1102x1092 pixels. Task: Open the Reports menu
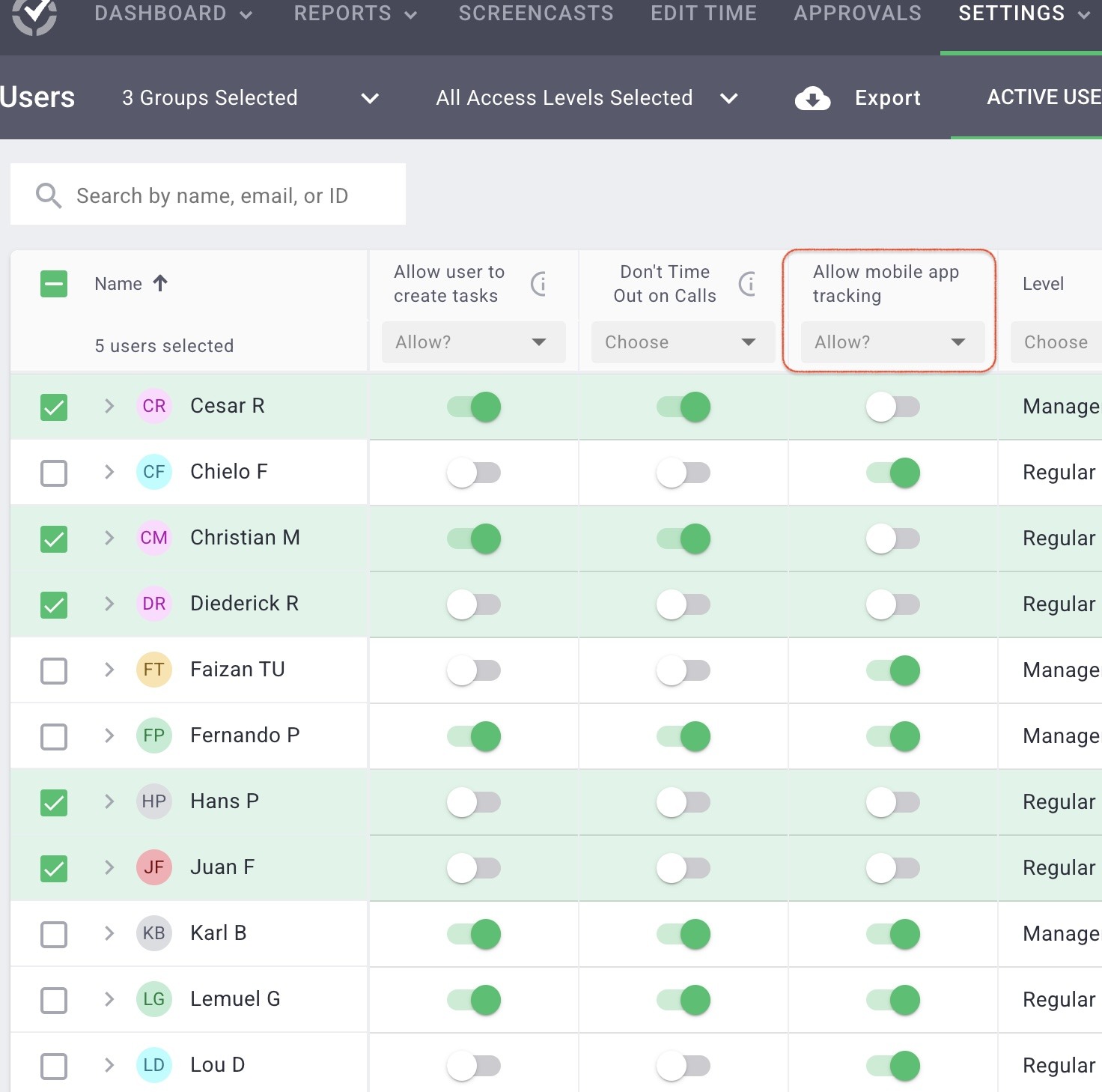click(355, 13)
